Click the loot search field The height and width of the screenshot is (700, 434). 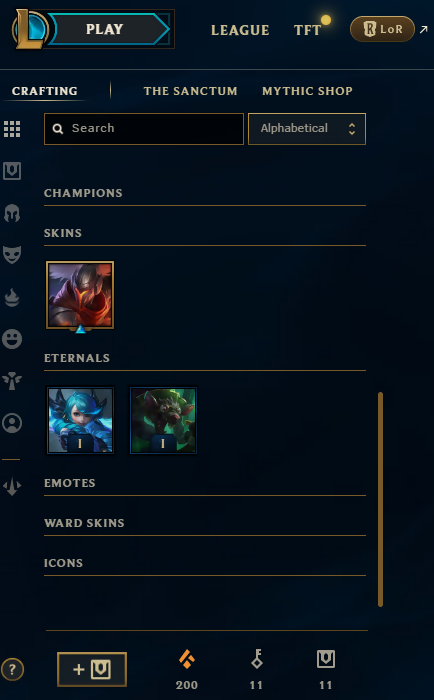[144, 129]
